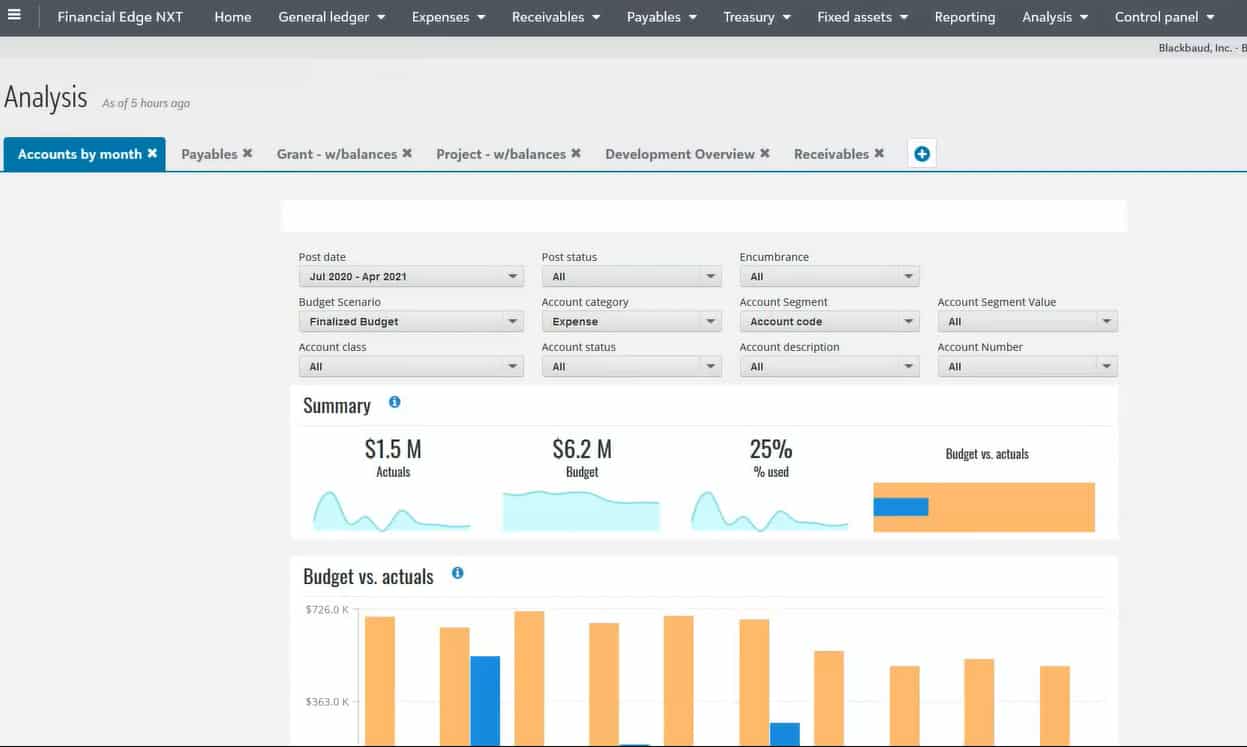Click the Summary info icon
The height and width of the screenshot is (747, 1247).
394,402
